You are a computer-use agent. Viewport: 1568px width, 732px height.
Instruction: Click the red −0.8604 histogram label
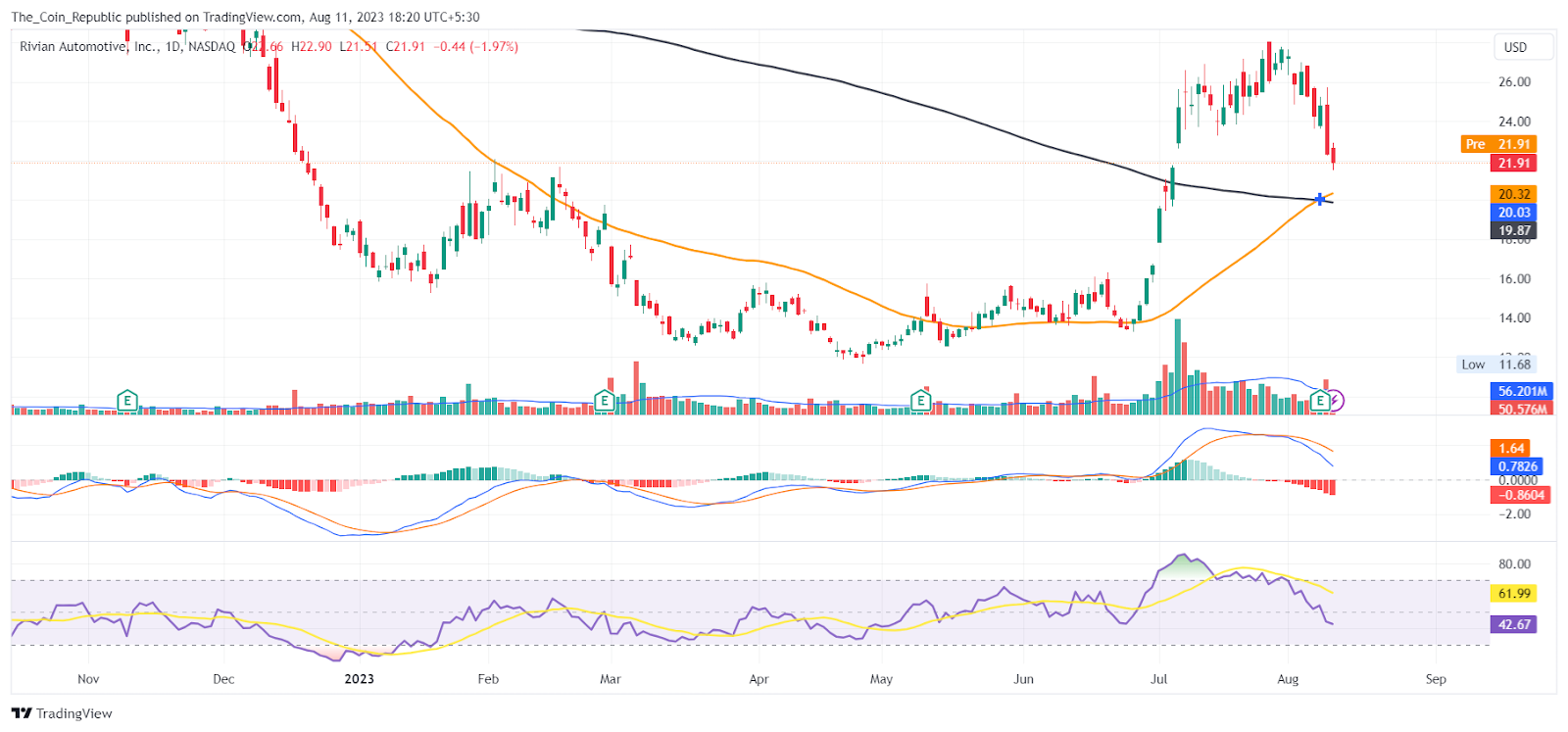[x=1521, y=495]
